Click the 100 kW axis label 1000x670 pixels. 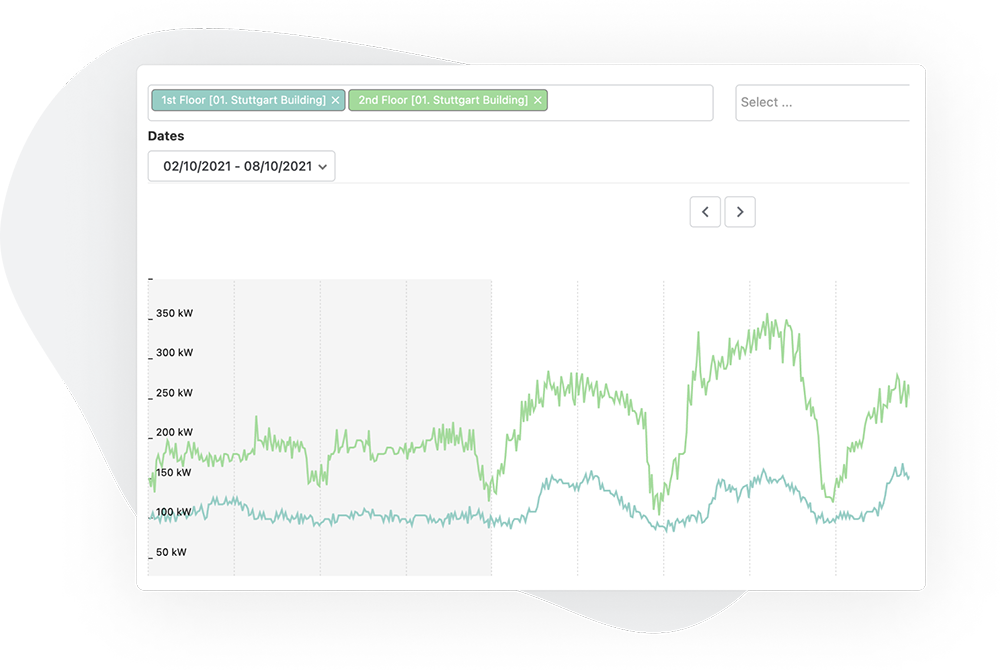[x=174, y=513]
